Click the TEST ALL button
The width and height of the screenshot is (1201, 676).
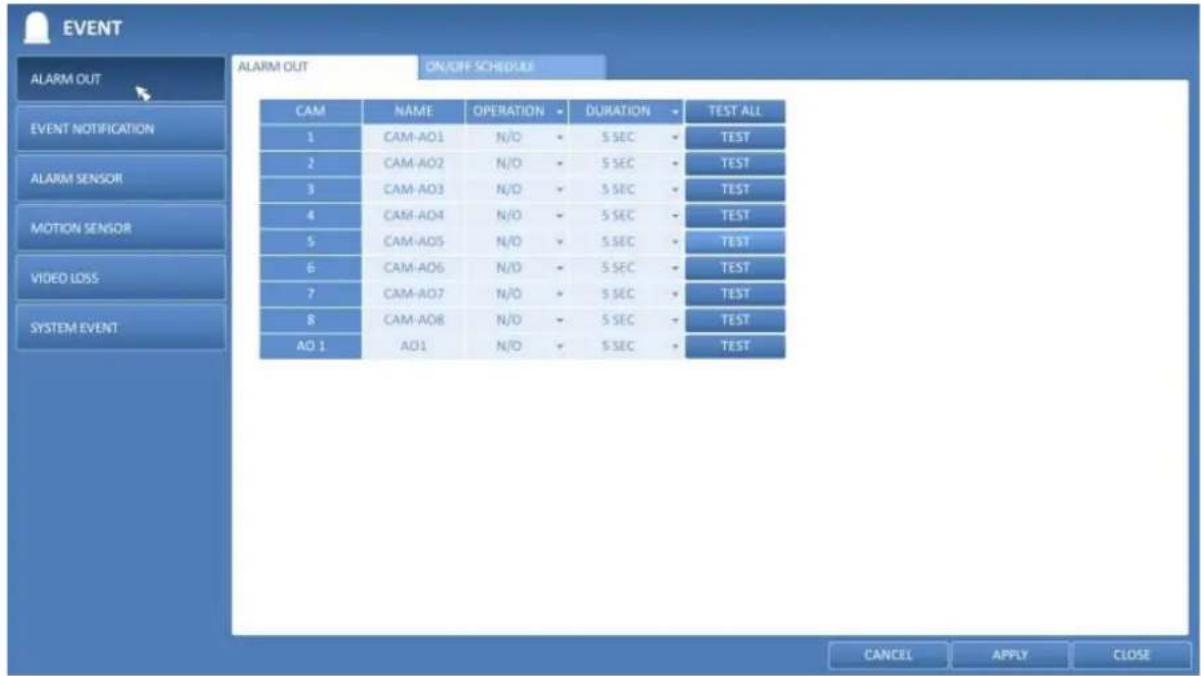pos(735,111)
